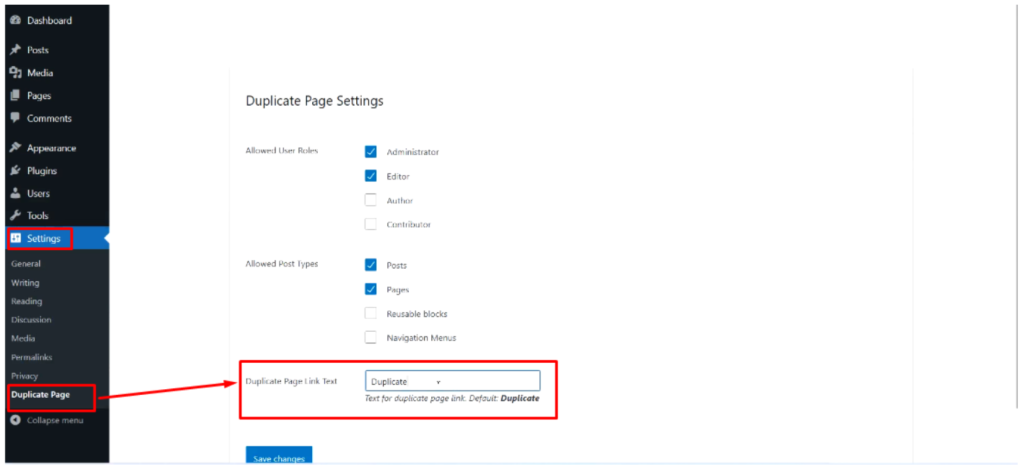Click the Settings sliders icon
This screenshot has width=1024, height=473.
pyautogui.click(x=16, y=239)
